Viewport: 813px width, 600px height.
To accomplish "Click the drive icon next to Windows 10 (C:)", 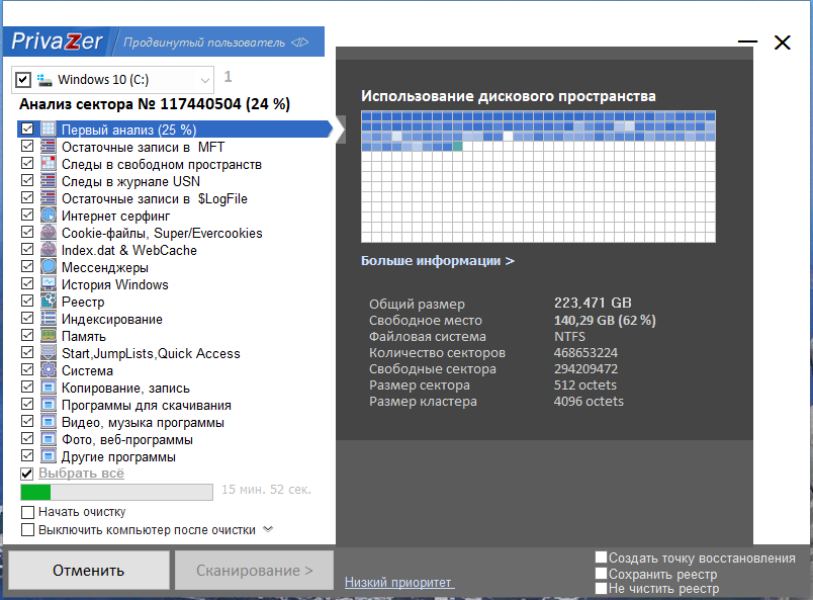I will [x=45, y=80].
